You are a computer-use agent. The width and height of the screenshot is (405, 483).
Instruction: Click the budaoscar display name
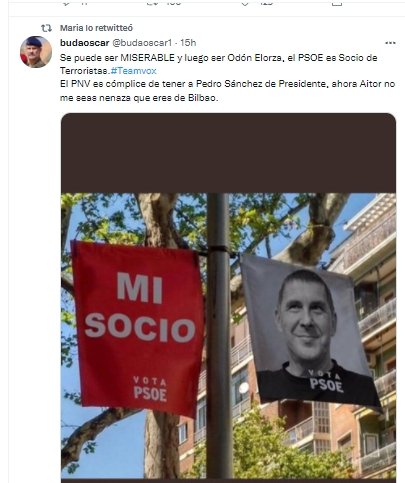point(85,43)
